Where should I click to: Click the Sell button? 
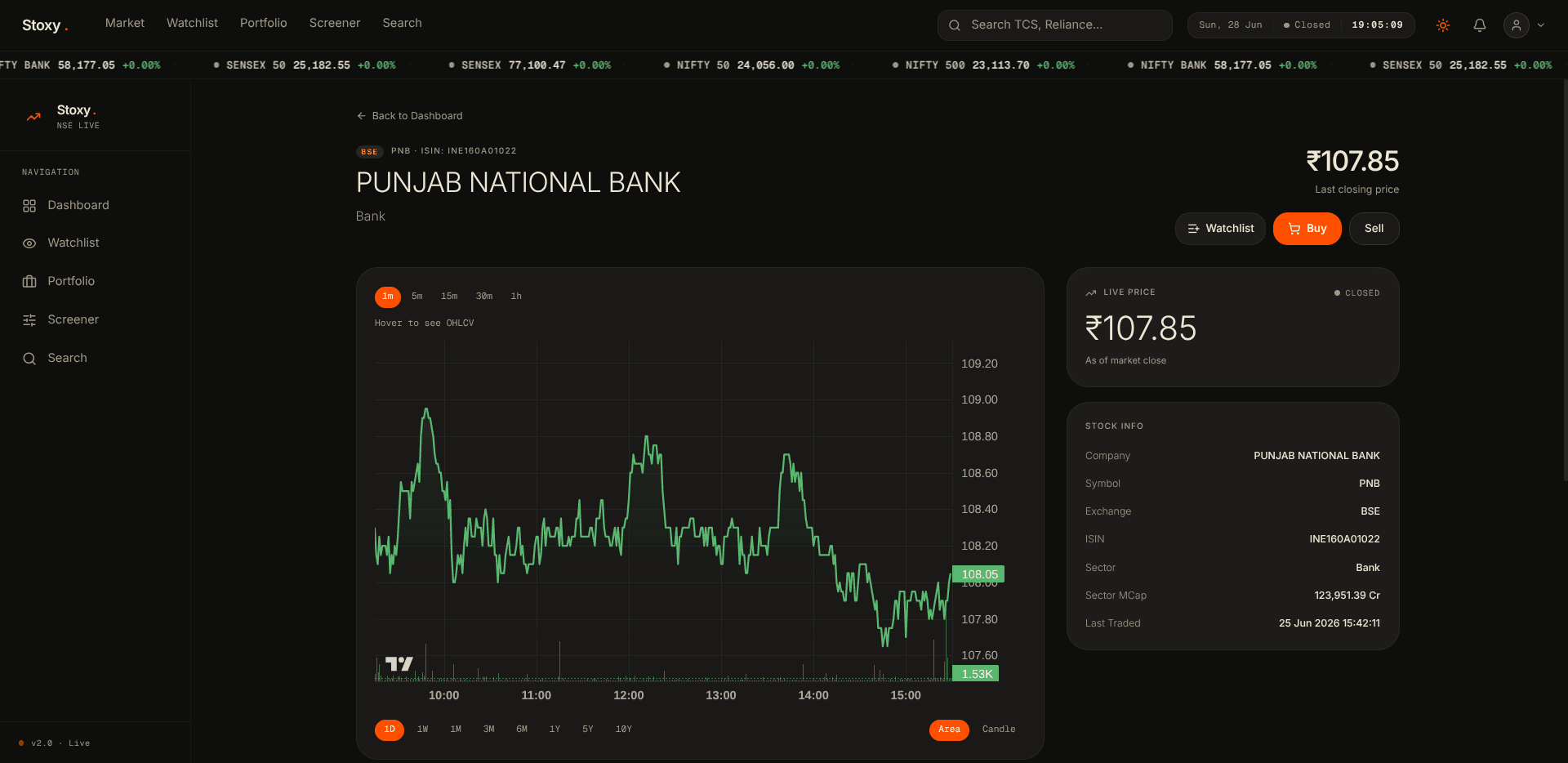point(1374,229)
